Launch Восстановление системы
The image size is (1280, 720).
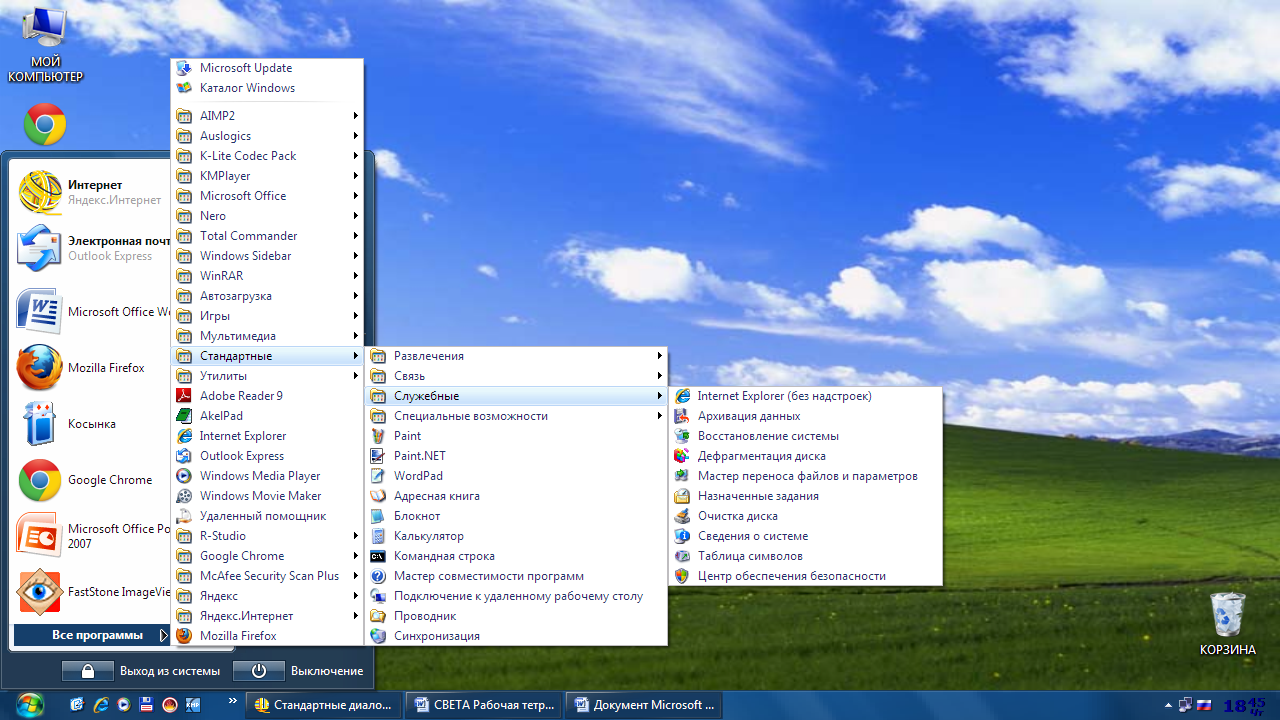click(x=805, y=436)
